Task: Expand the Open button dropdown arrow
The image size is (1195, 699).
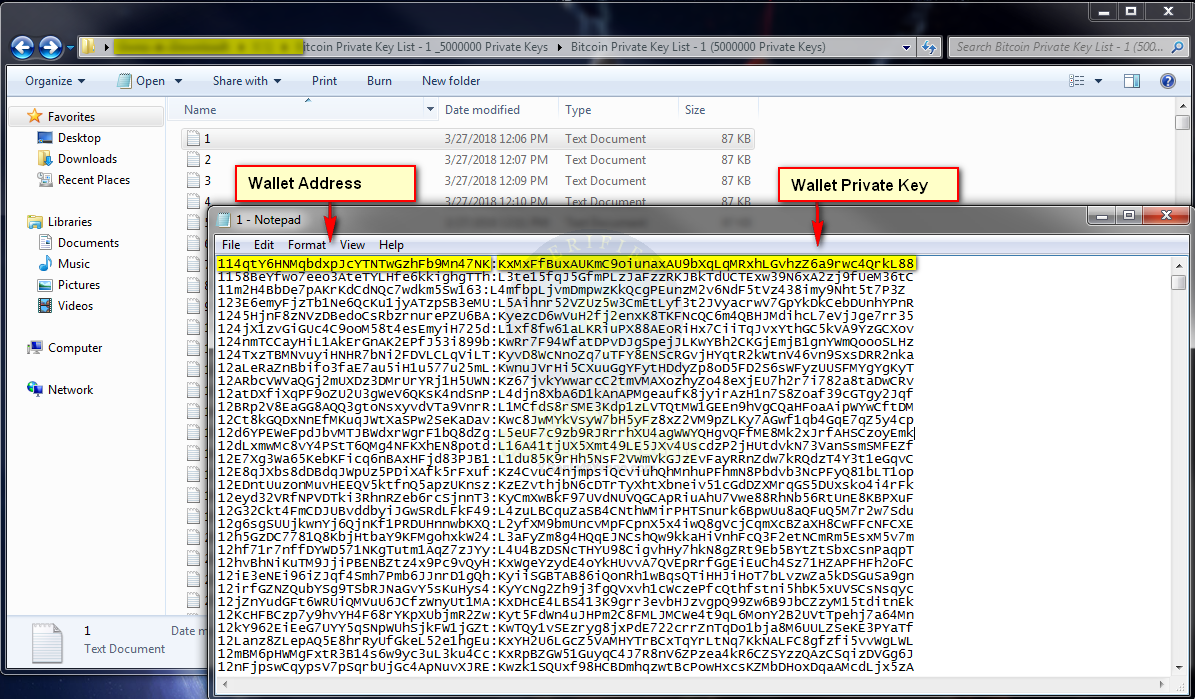Action: point(178,81)
